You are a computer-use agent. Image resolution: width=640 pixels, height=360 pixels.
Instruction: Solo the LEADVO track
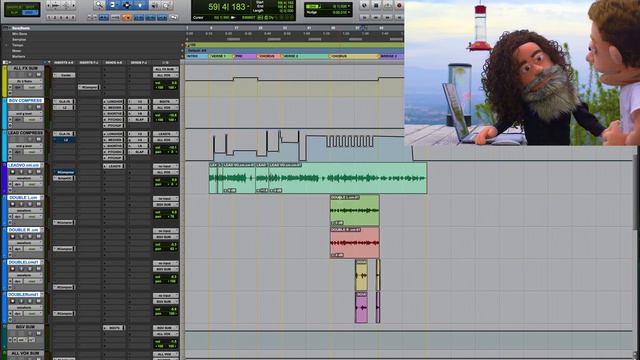tap(31, 172)
